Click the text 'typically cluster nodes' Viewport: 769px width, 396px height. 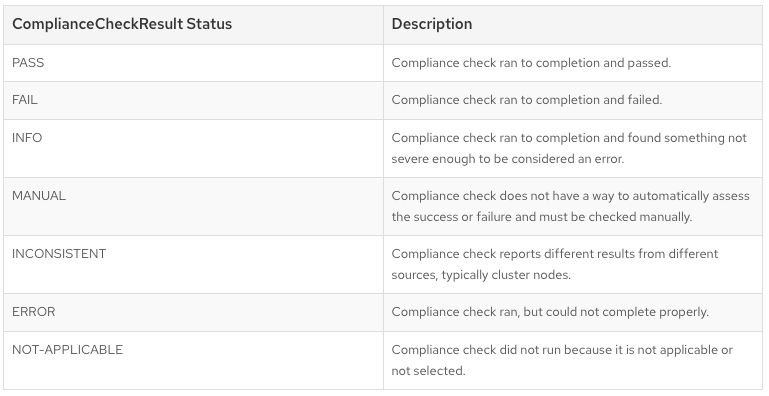506,275
